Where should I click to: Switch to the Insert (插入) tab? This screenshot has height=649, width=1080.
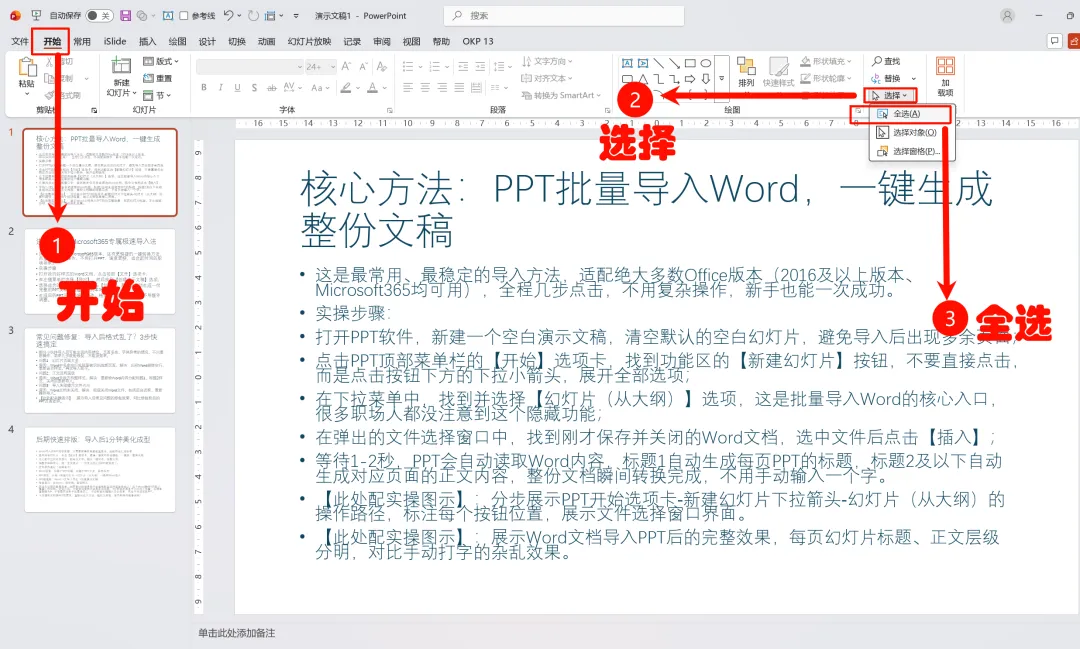coord(147,41)
